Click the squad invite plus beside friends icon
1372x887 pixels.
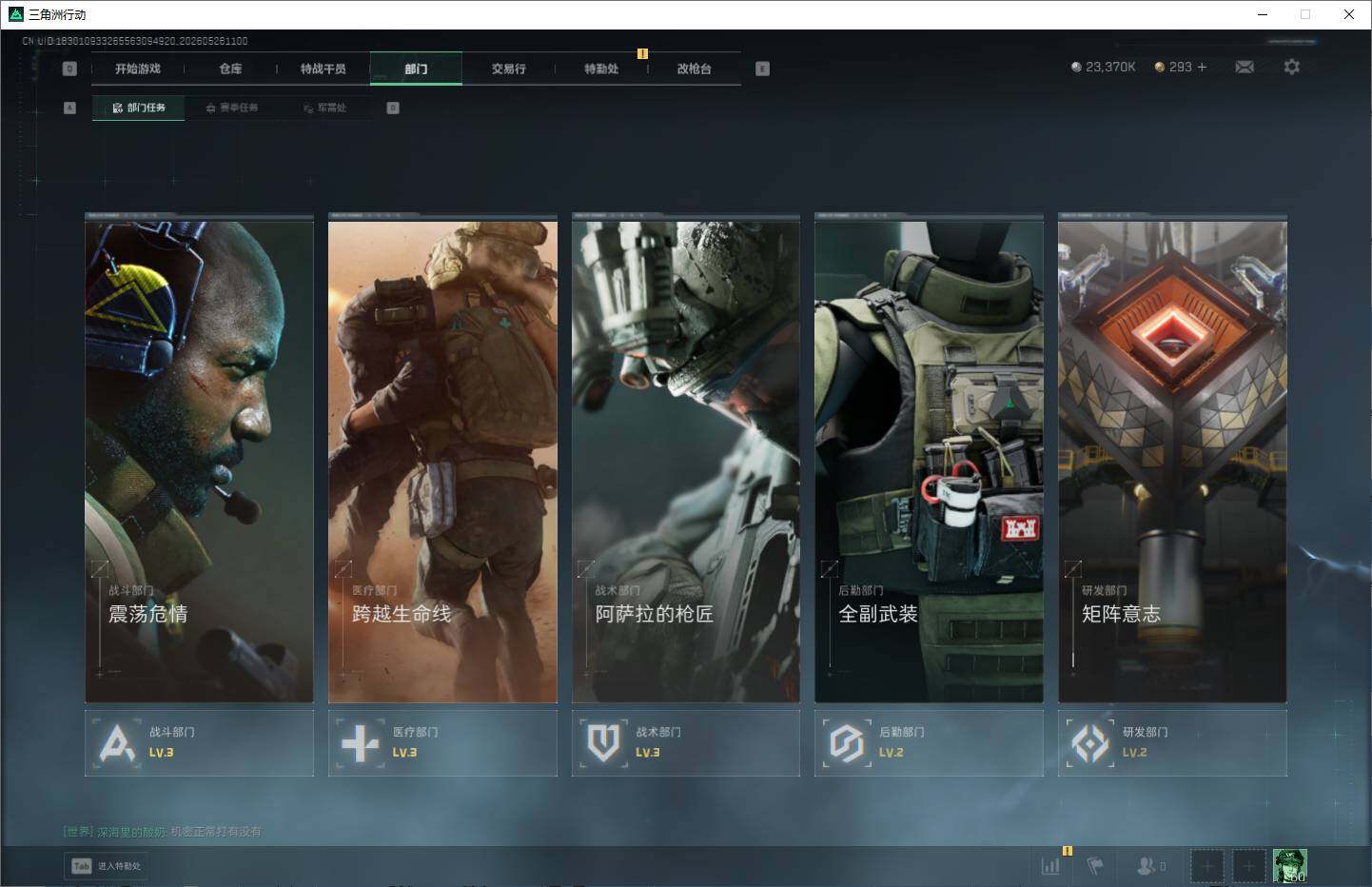[1206, 866]
